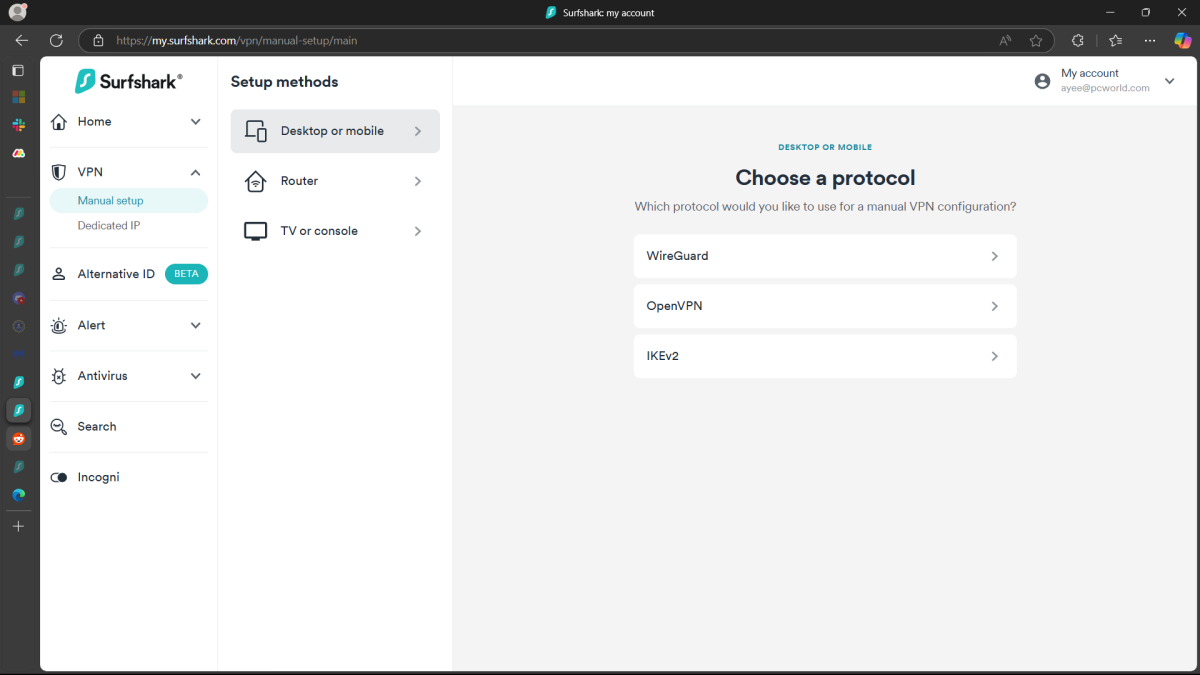Choose the IKEv2 protocol
This screenshot has width=1200, height=675.
pyautogui.click(x=825, y=356)
